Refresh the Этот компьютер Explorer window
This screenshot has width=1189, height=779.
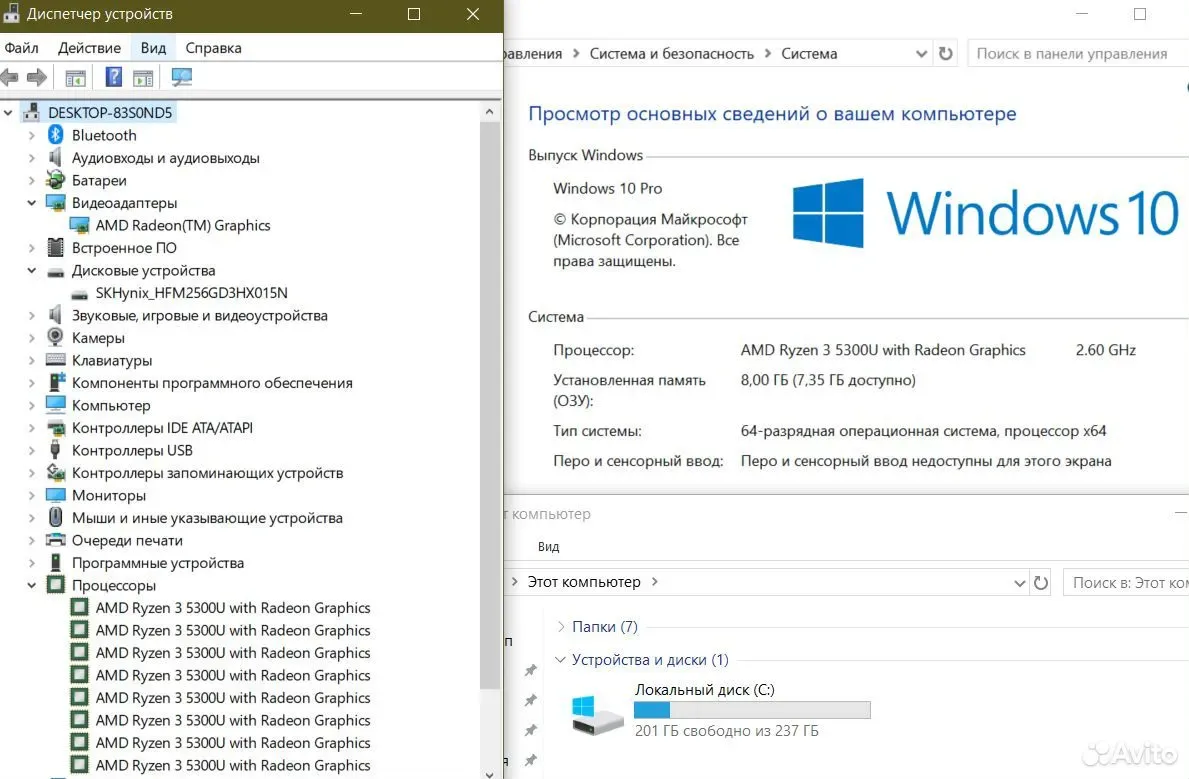(x=1041, y=583)
